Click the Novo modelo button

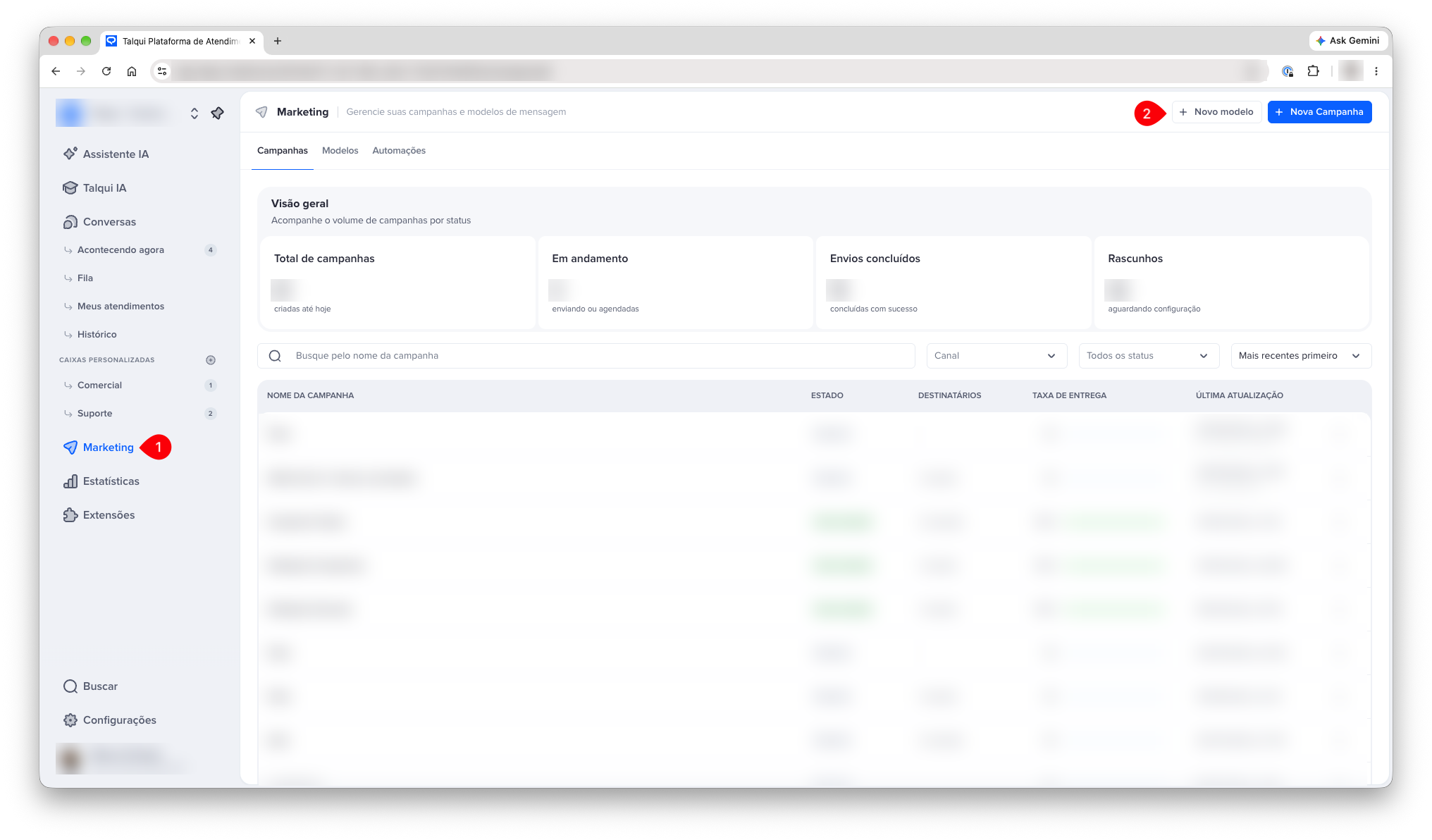(1216, 112)
